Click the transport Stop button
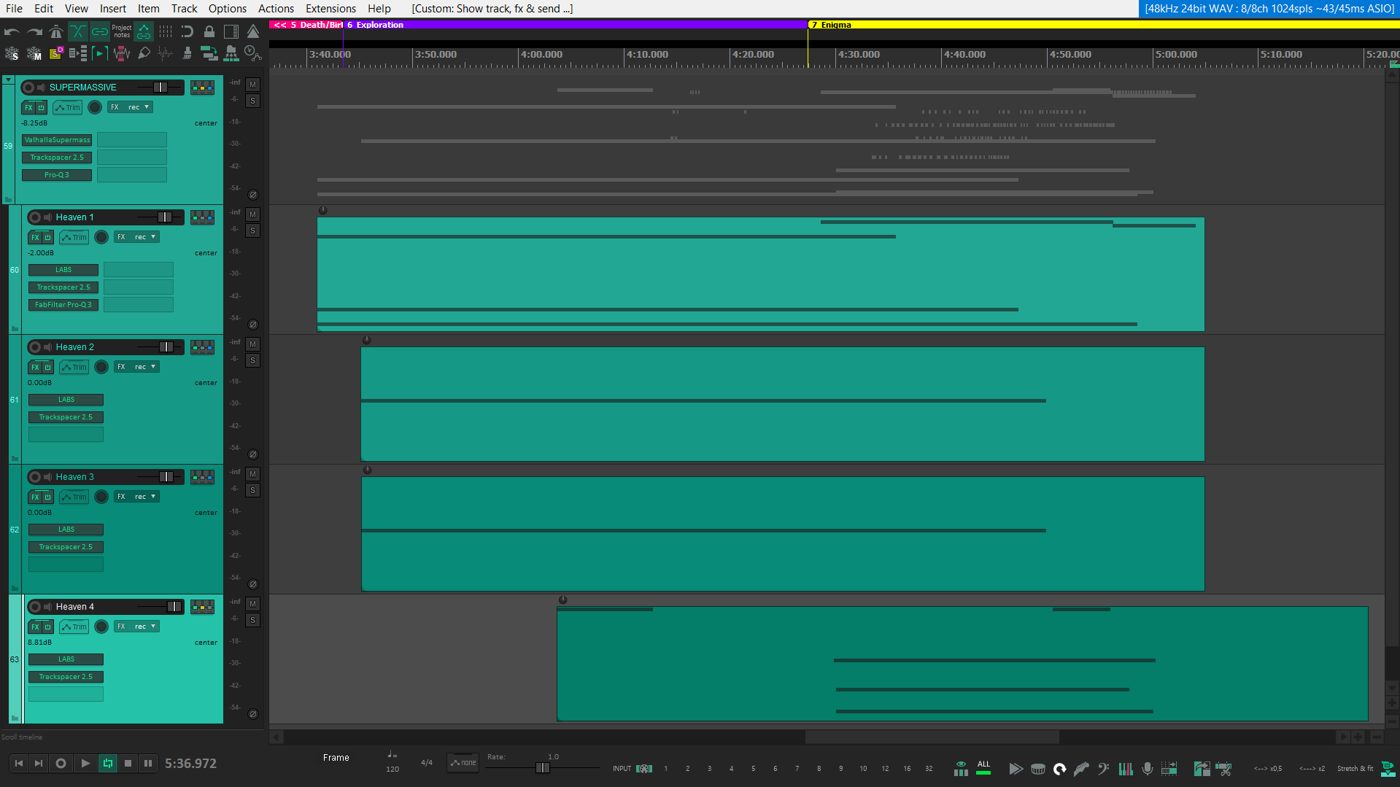1400x787 pixels. click(128, 763)
